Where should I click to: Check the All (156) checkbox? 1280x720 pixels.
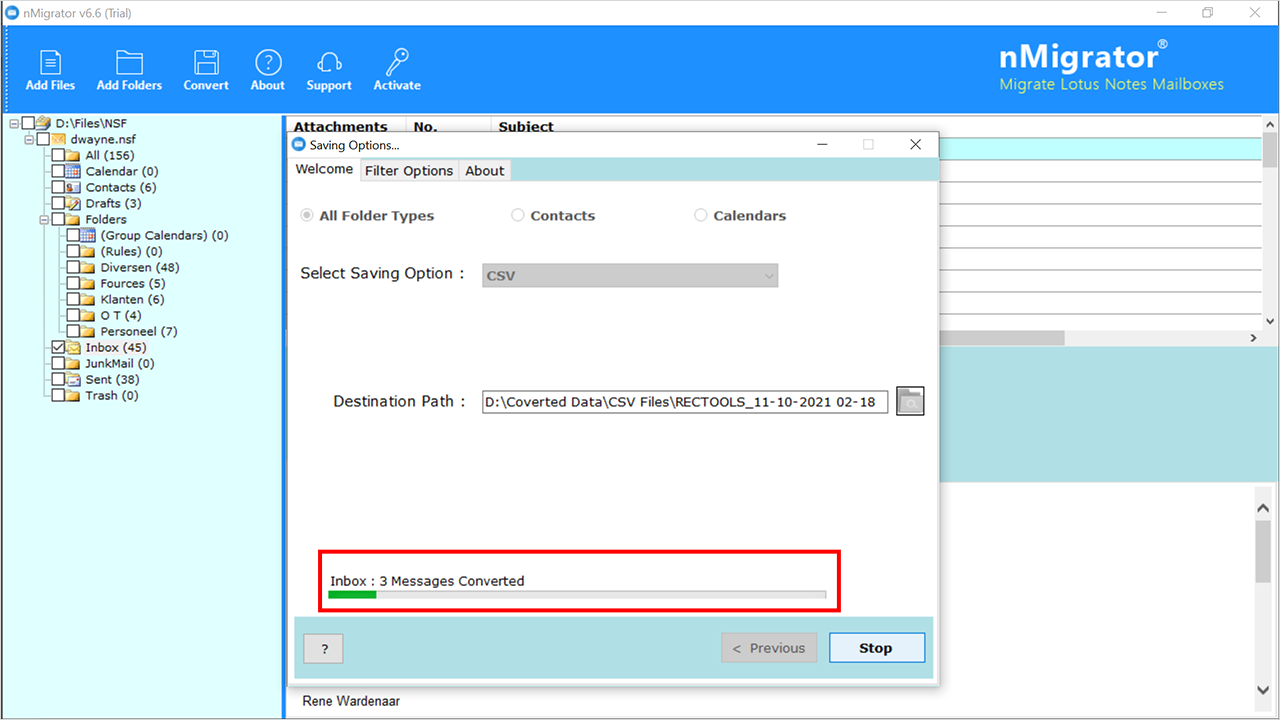click(59, 156)
